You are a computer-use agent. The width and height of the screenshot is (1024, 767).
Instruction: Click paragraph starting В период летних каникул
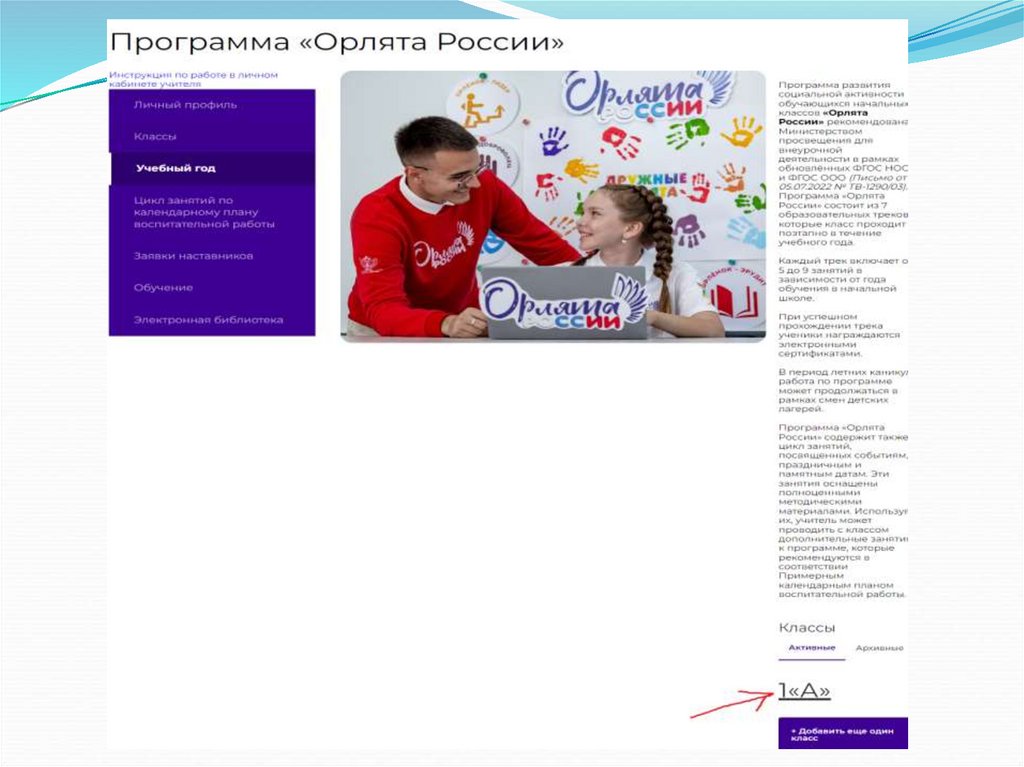coord(842,391)
